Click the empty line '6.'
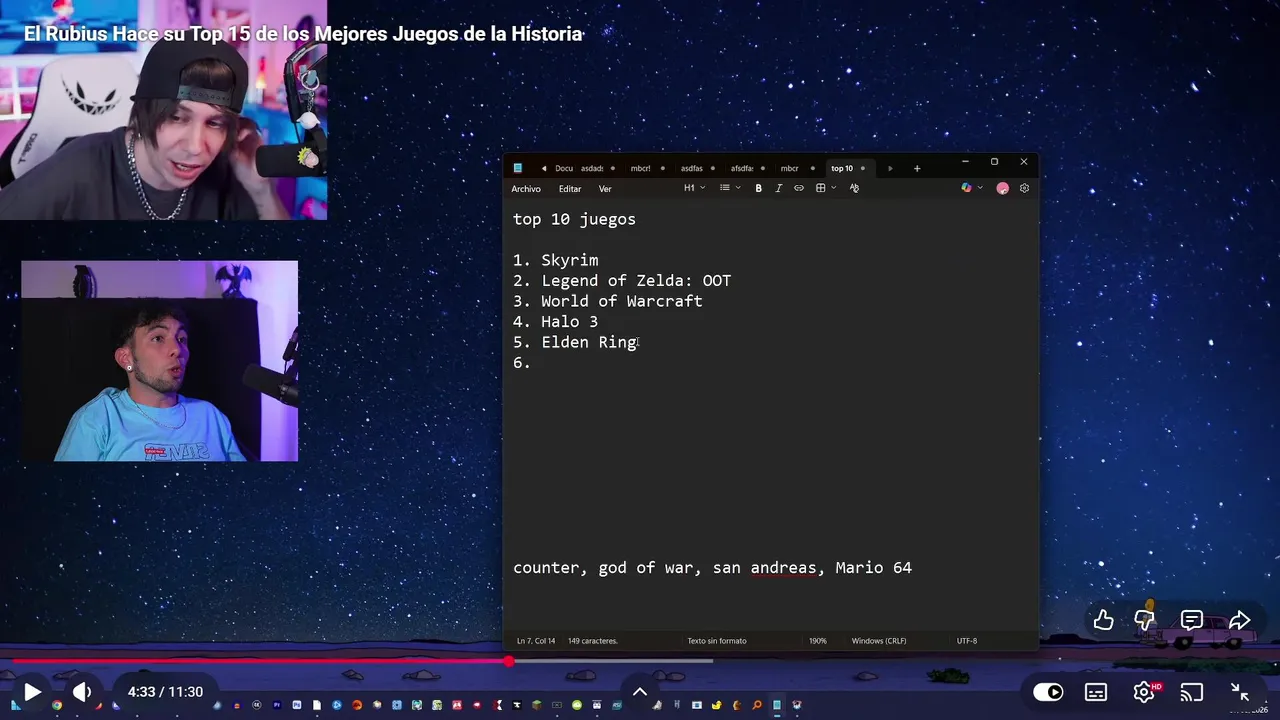1280x720 pixels. 522,363
